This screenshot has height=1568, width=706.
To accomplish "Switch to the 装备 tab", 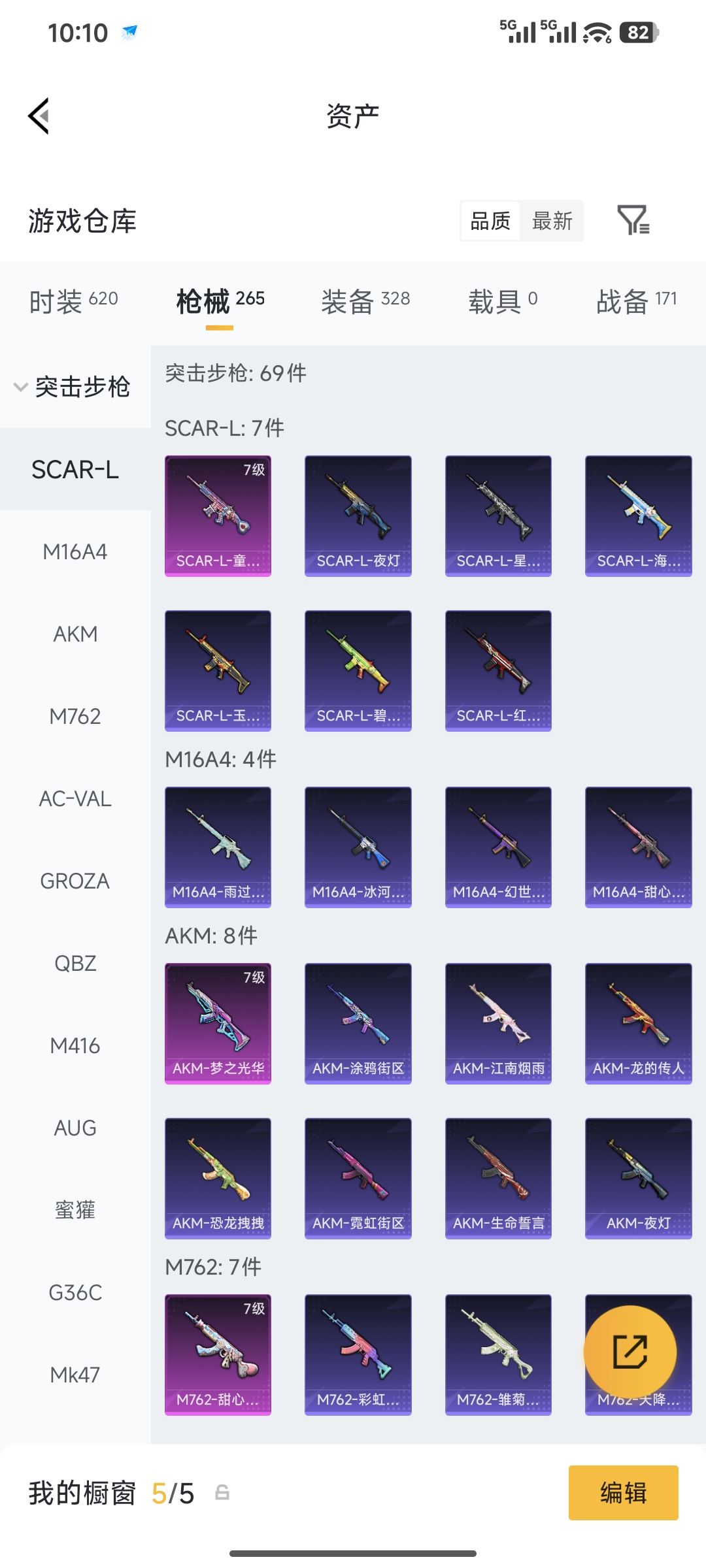I will pos(365,301).
